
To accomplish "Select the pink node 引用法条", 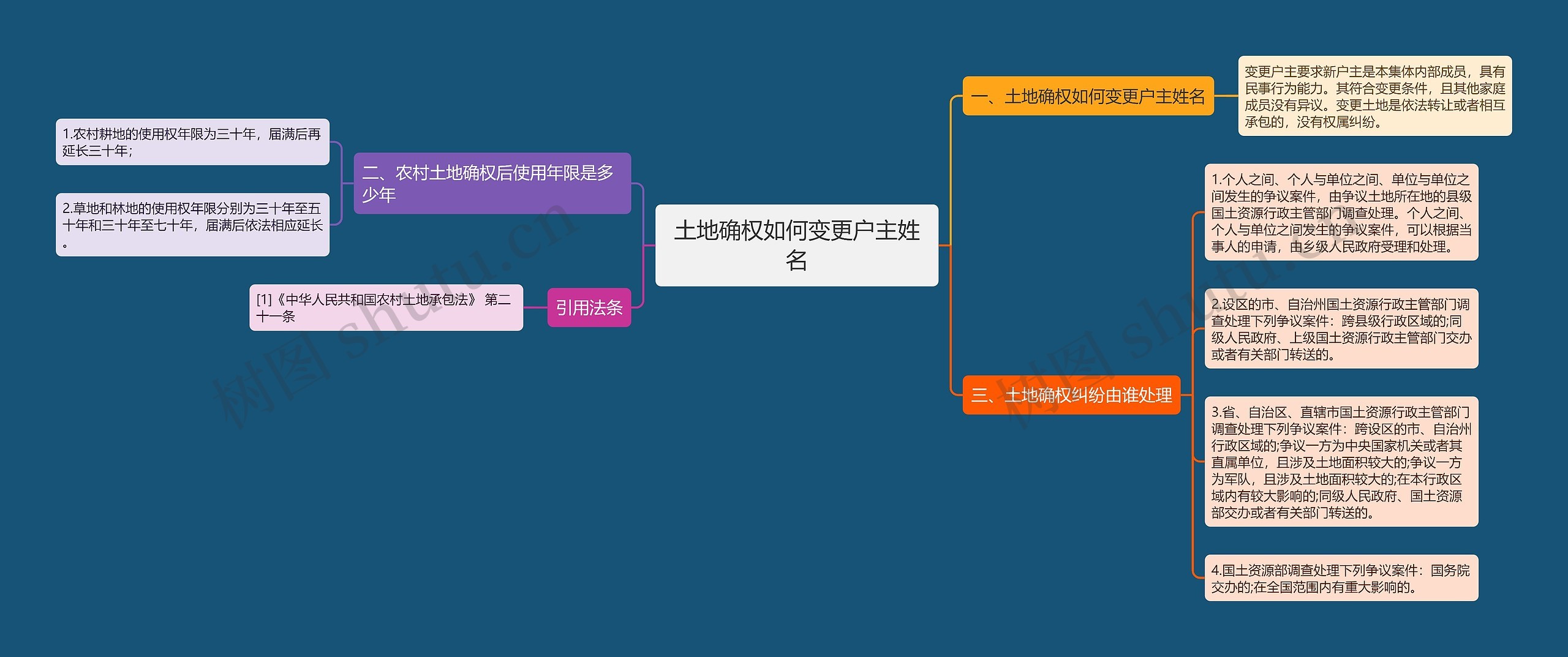I will 589,307.
